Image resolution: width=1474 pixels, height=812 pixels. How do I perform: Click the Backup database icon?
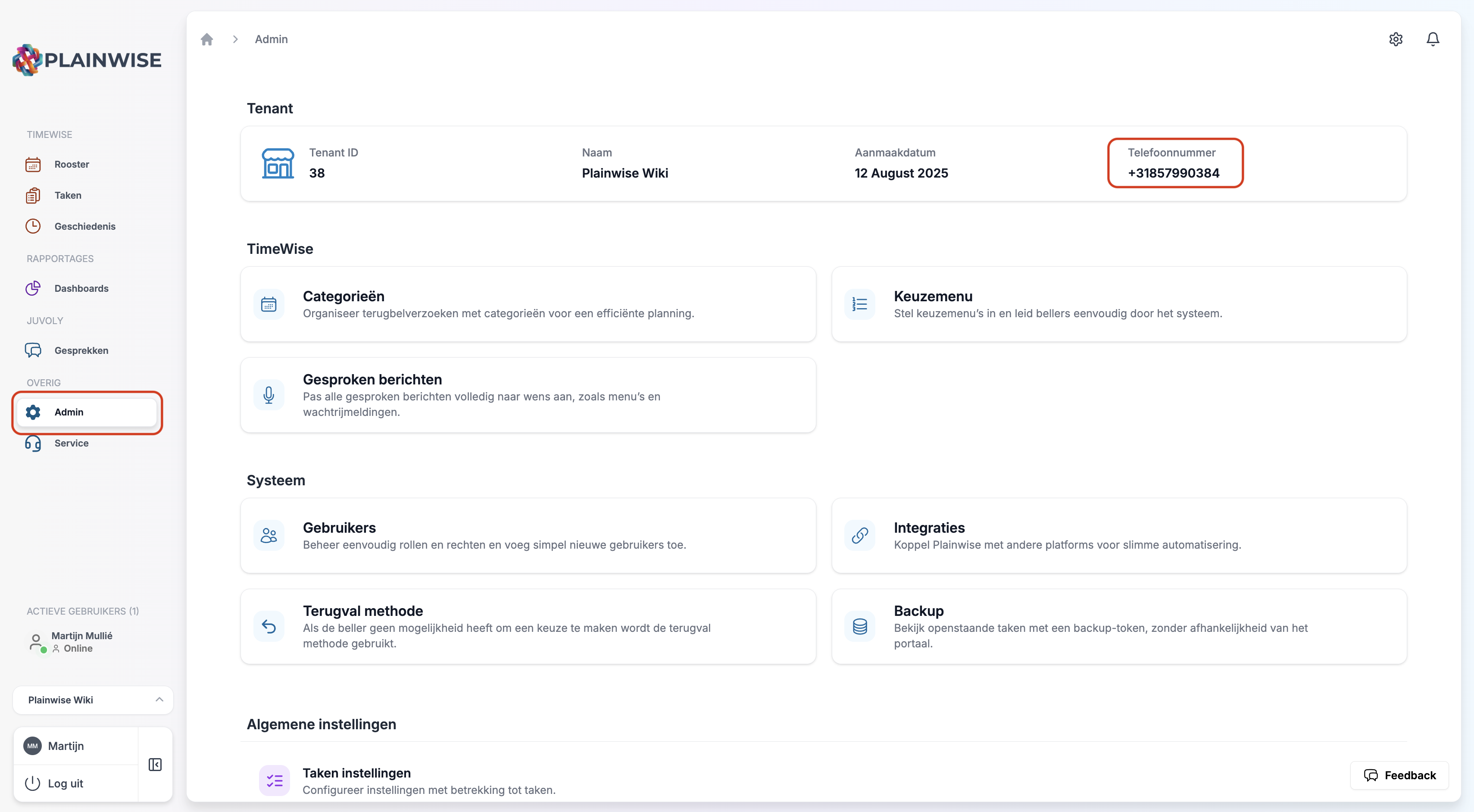tap(859, 627)
